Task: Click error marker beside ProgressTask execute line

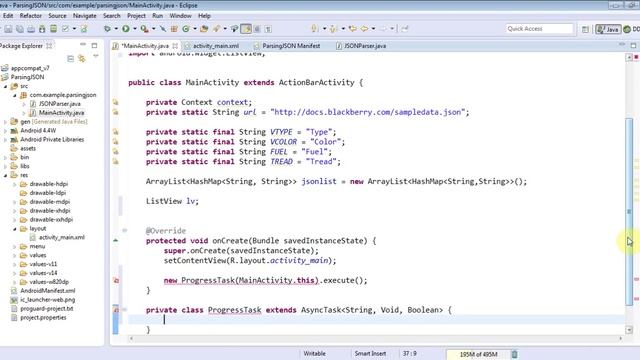Action: pyautogui.click(x=116, y=280)
